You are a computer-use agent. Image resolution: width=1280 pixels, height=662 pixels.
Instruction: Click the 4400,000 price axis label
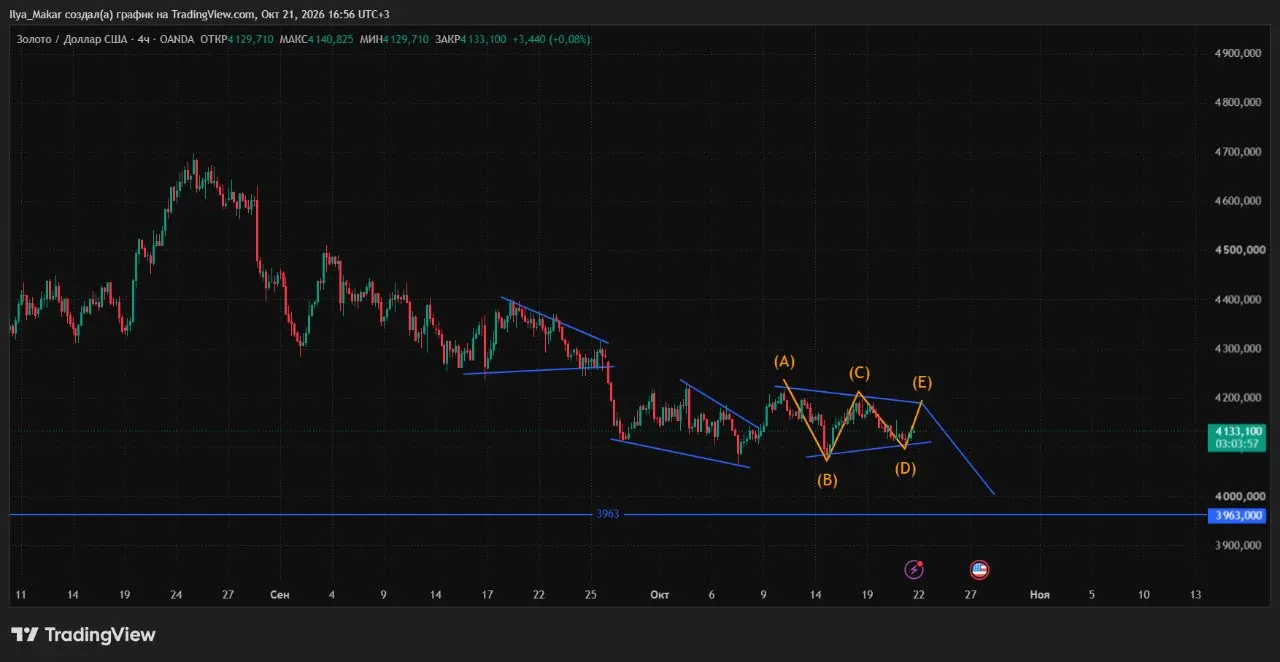(1238, 300)
